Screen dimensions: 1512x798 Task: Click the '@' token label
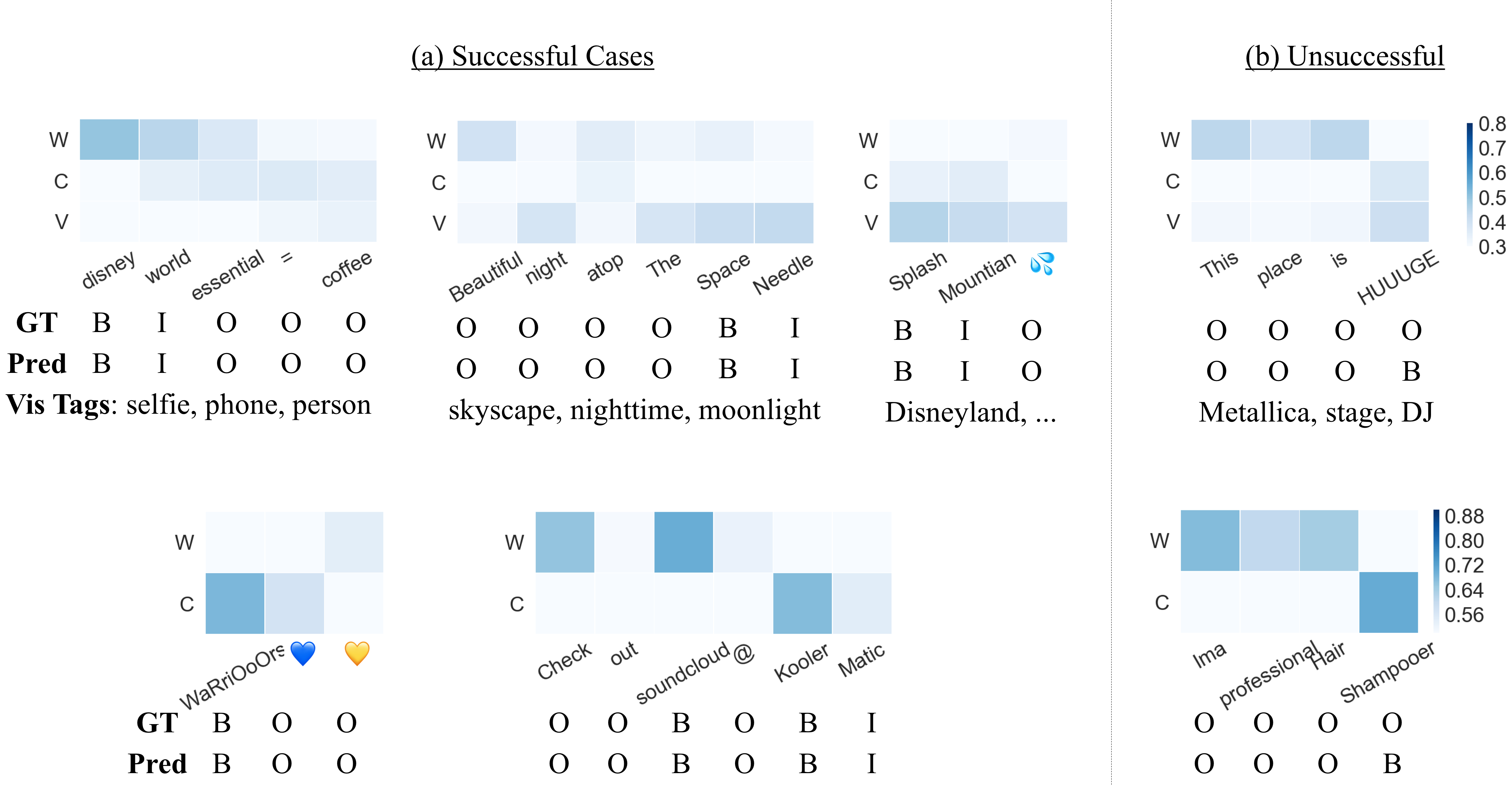pyautogui.click(x=743, y=652)
